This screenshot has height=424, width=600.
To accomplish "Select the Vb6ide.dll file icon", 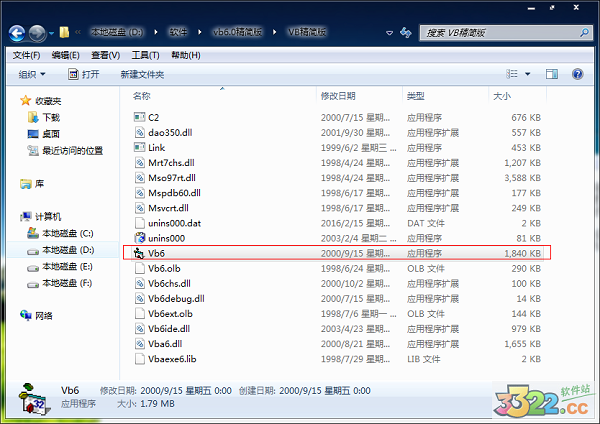I will pos(139,329).
